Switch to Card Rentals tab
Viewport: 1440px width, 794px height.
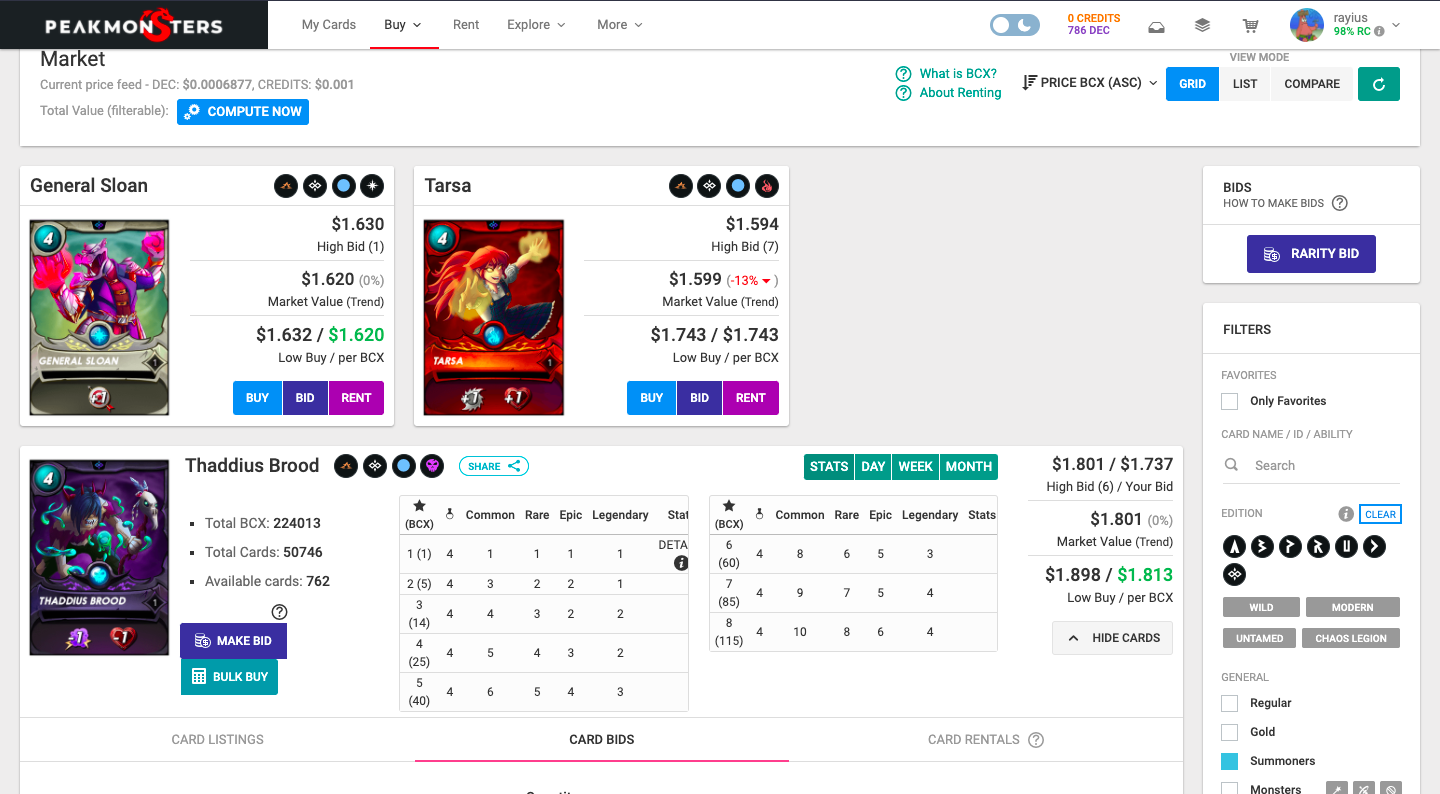986,740
